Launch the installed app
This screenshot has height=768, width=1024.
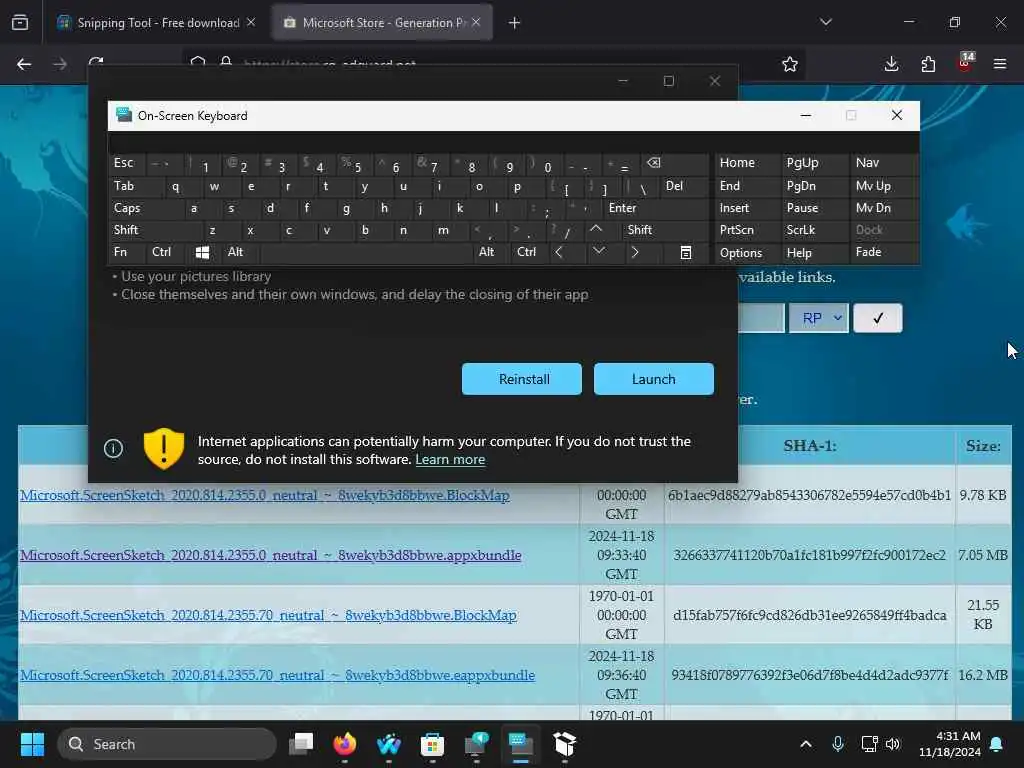pyautogui.click(x=654, y=379)
